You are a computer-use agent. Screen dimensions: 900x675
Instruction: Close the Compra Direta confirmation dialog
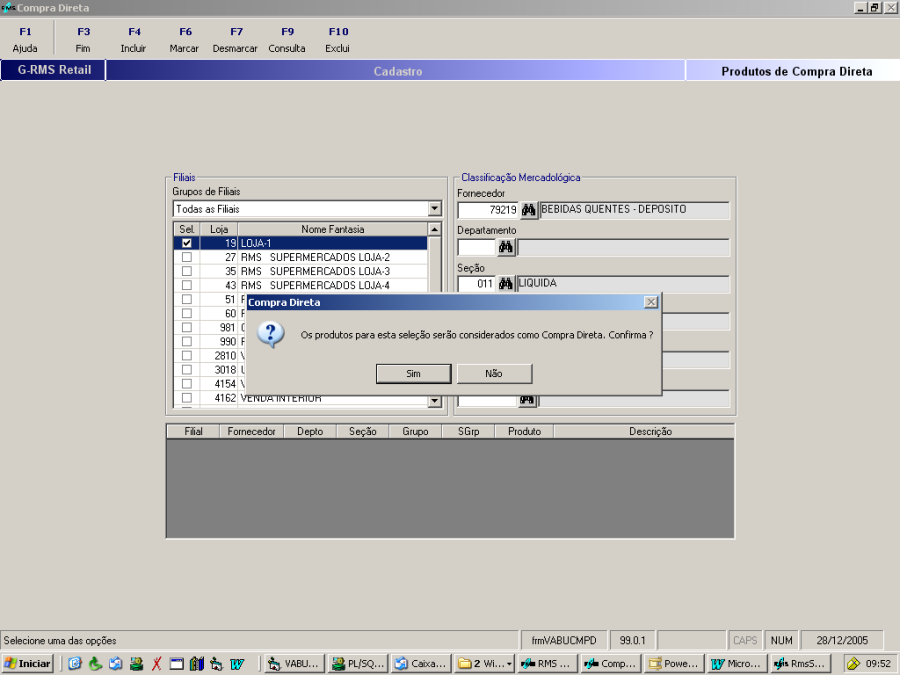(651, 302)
